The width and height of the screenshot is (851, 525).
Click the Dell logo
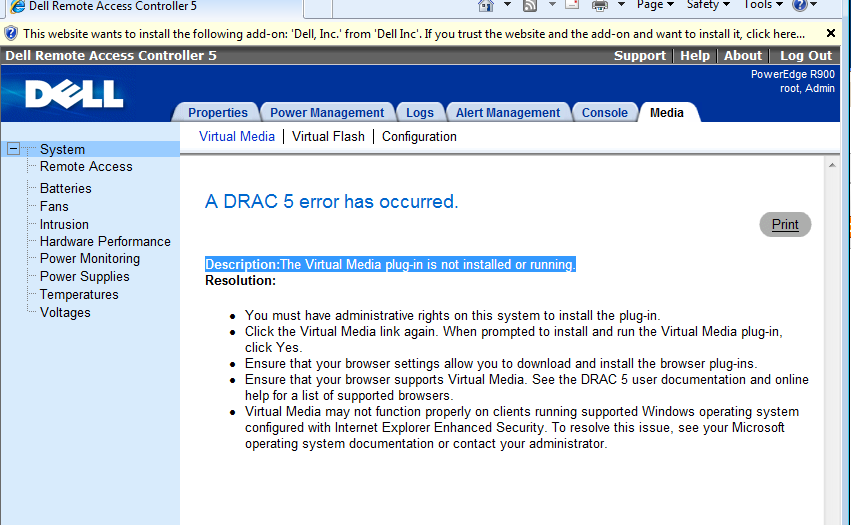[74, 94]
